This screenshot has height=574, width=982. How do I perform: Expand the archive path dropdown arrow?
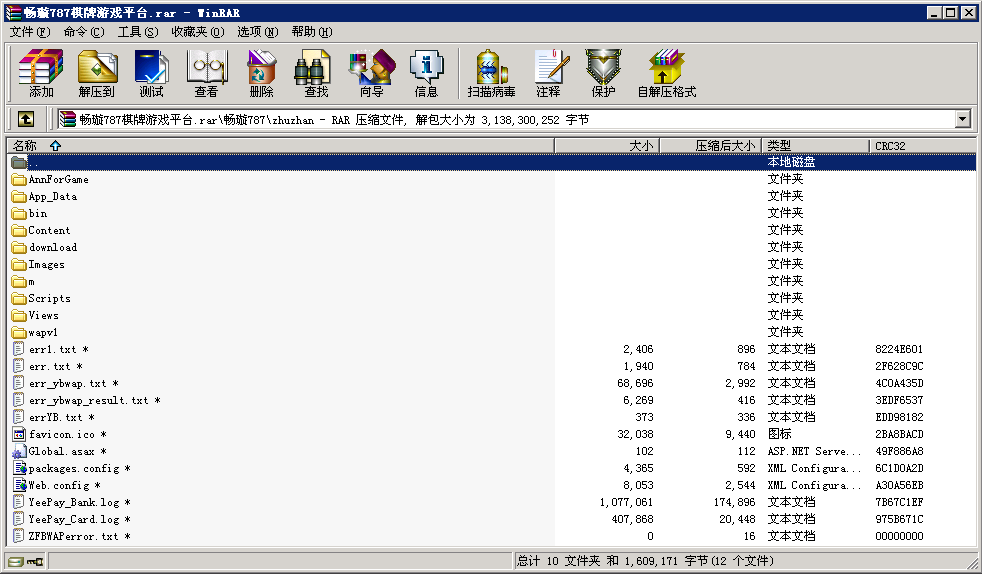(x=962, y=119)
